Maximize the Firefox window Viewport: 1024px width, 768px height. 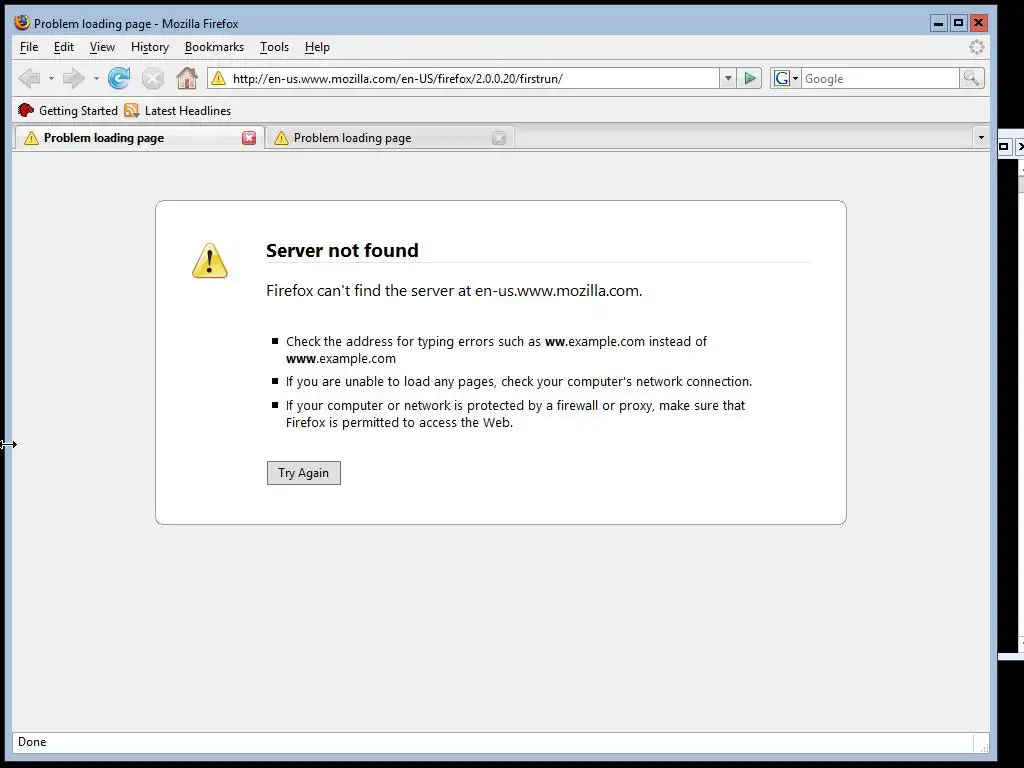pyautogui.click(x=959, y=24)
